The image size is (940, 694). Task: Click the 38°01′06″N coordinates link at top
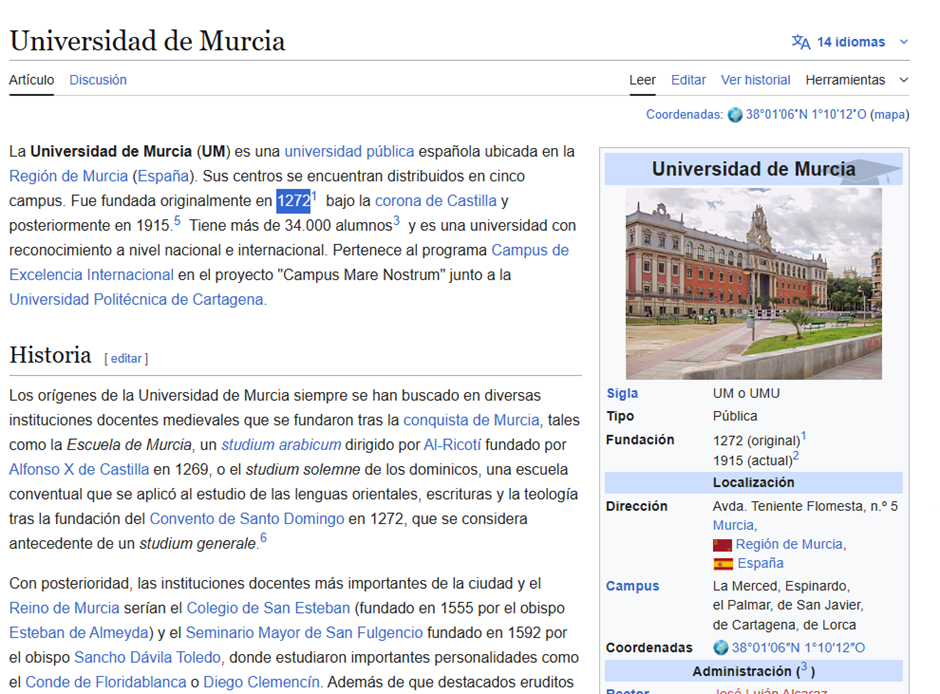[806, 114]
